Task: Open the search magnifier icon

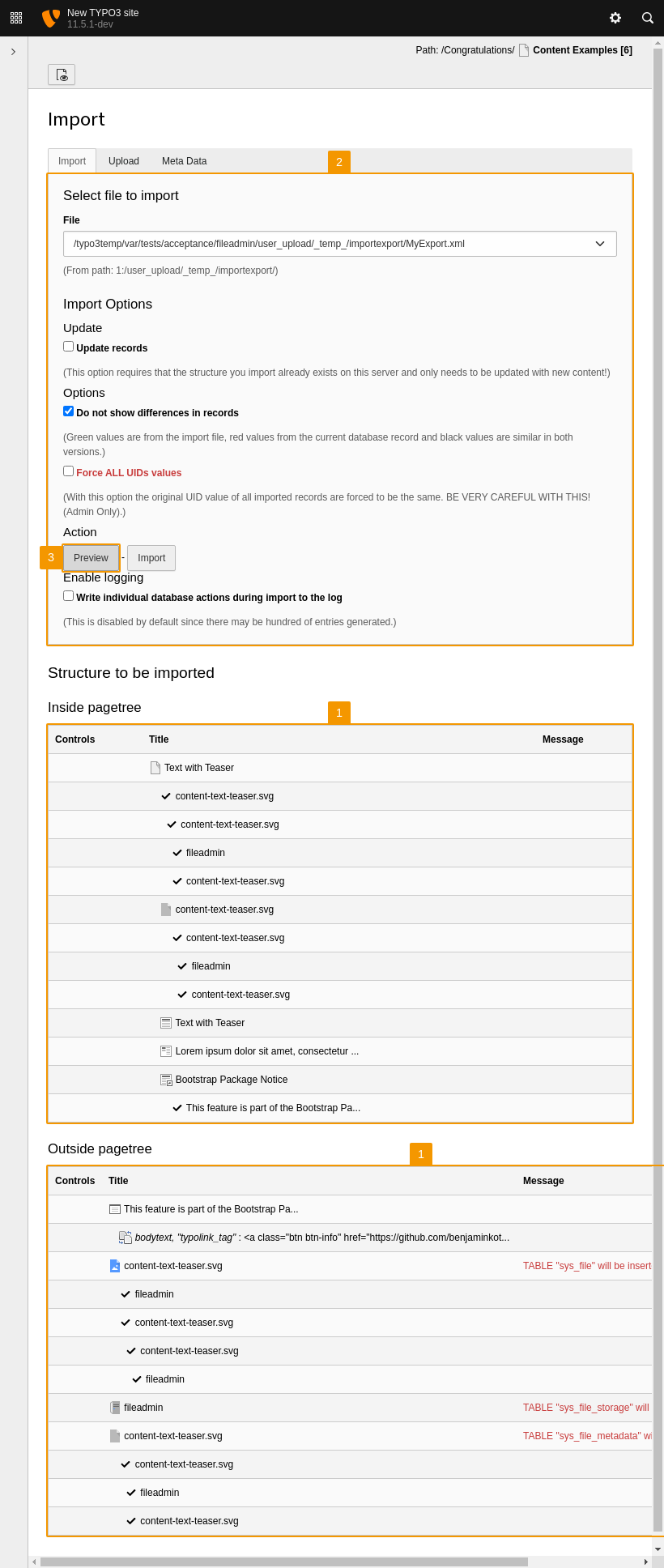Action: 648,18
